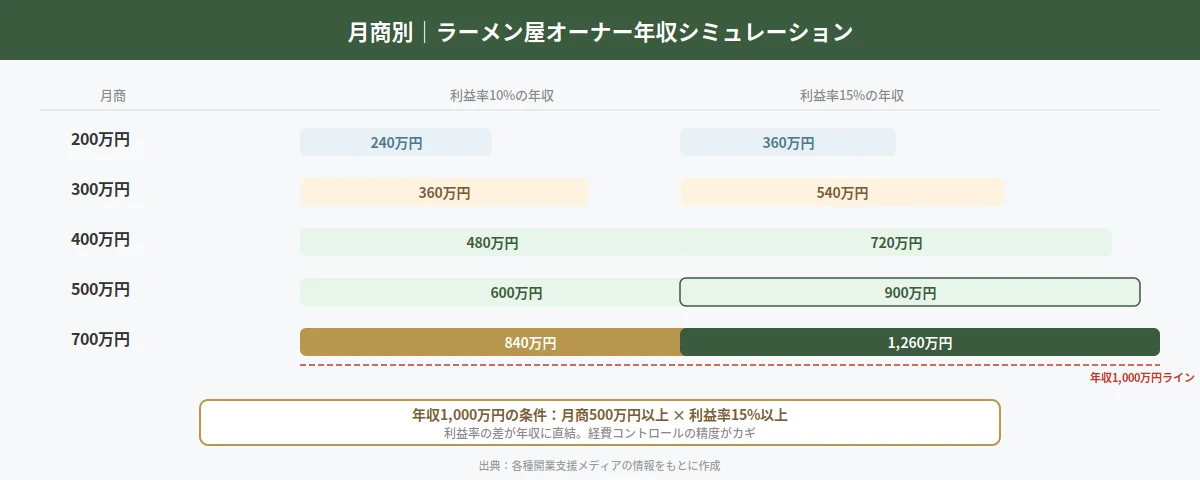This screenshot has width=1200, height=480.
Task: Click the 出典 source credit line
Action: 600,465
